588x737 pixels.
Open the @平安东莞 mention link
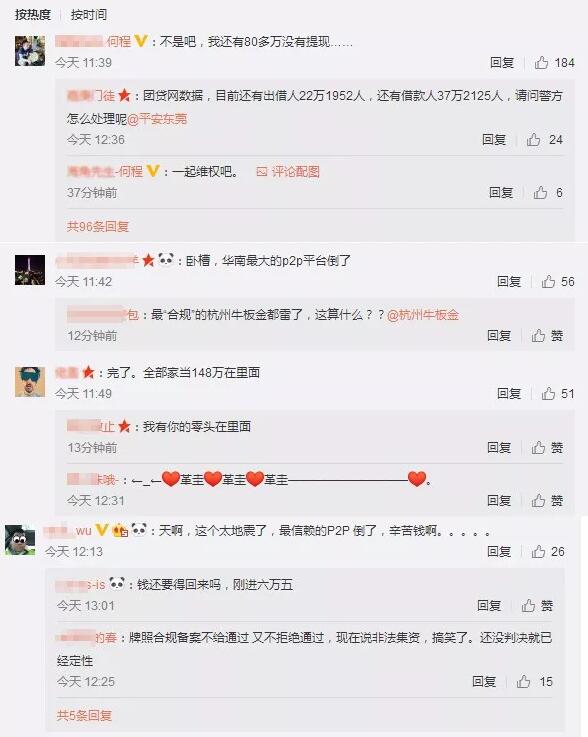[157, 119]
